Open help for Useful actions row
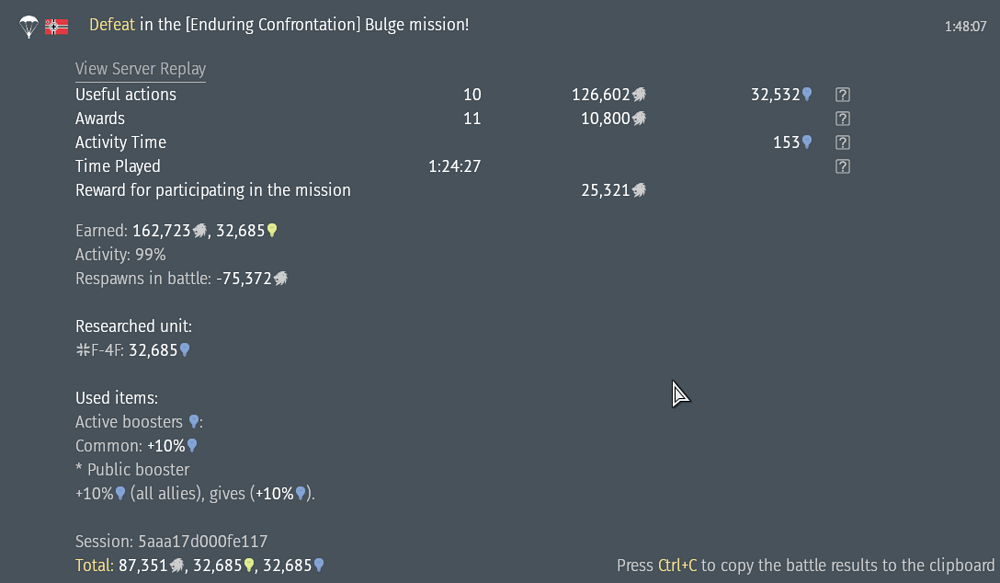Screen dimensions: 1000x583 pos(842,94)
